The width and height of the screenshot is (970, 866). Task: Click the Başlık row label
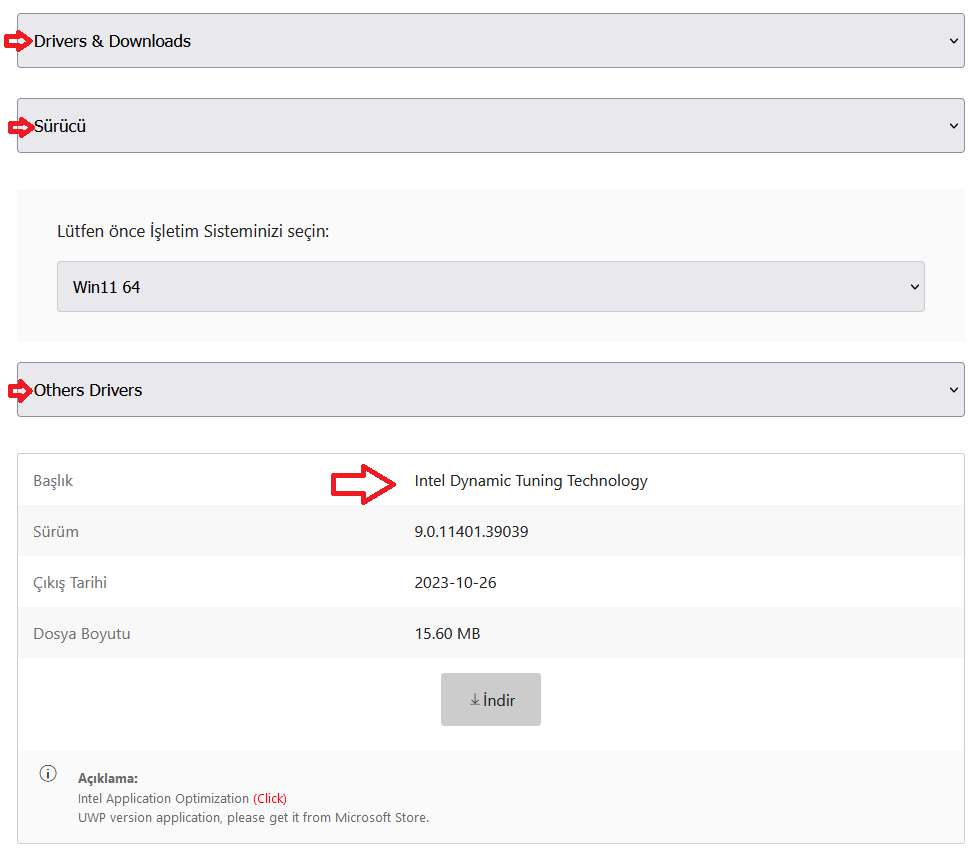(53, 481)
